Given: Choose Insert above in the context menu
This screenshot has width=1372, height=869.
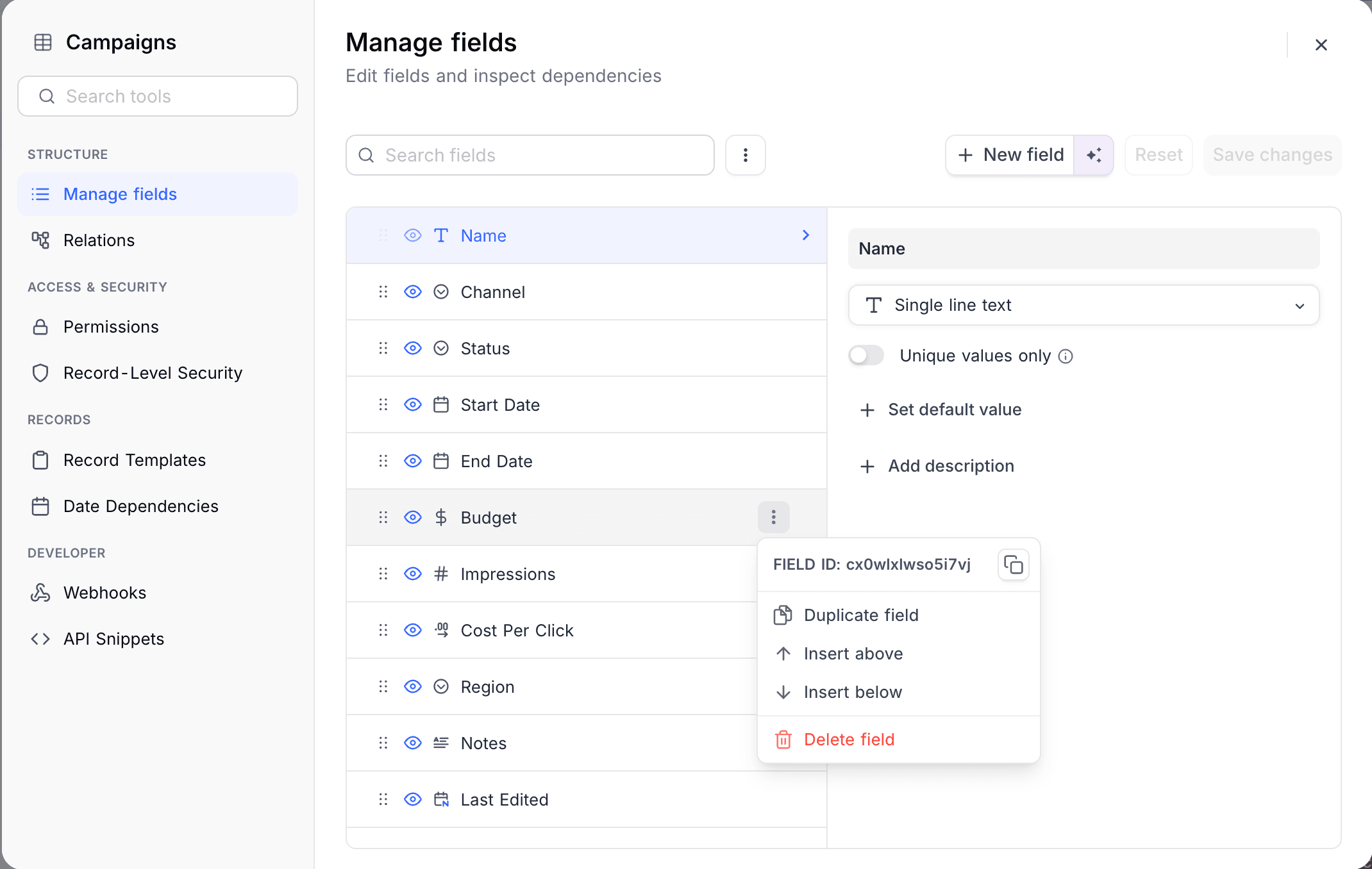Looking at the screenshot, I should click(898, 654).
